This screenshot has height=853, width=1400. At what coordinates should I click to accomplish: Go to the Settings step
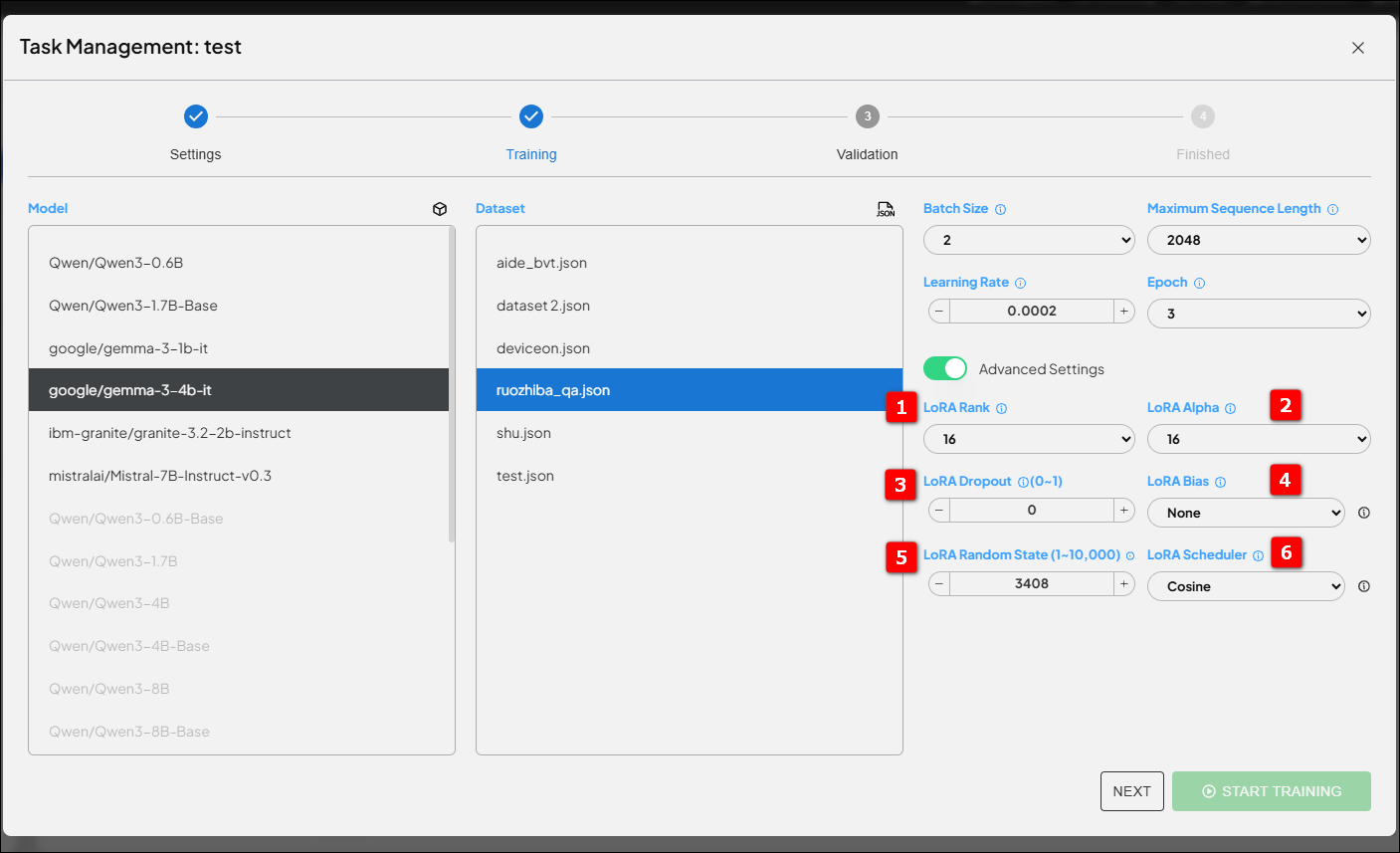(196, 117)
